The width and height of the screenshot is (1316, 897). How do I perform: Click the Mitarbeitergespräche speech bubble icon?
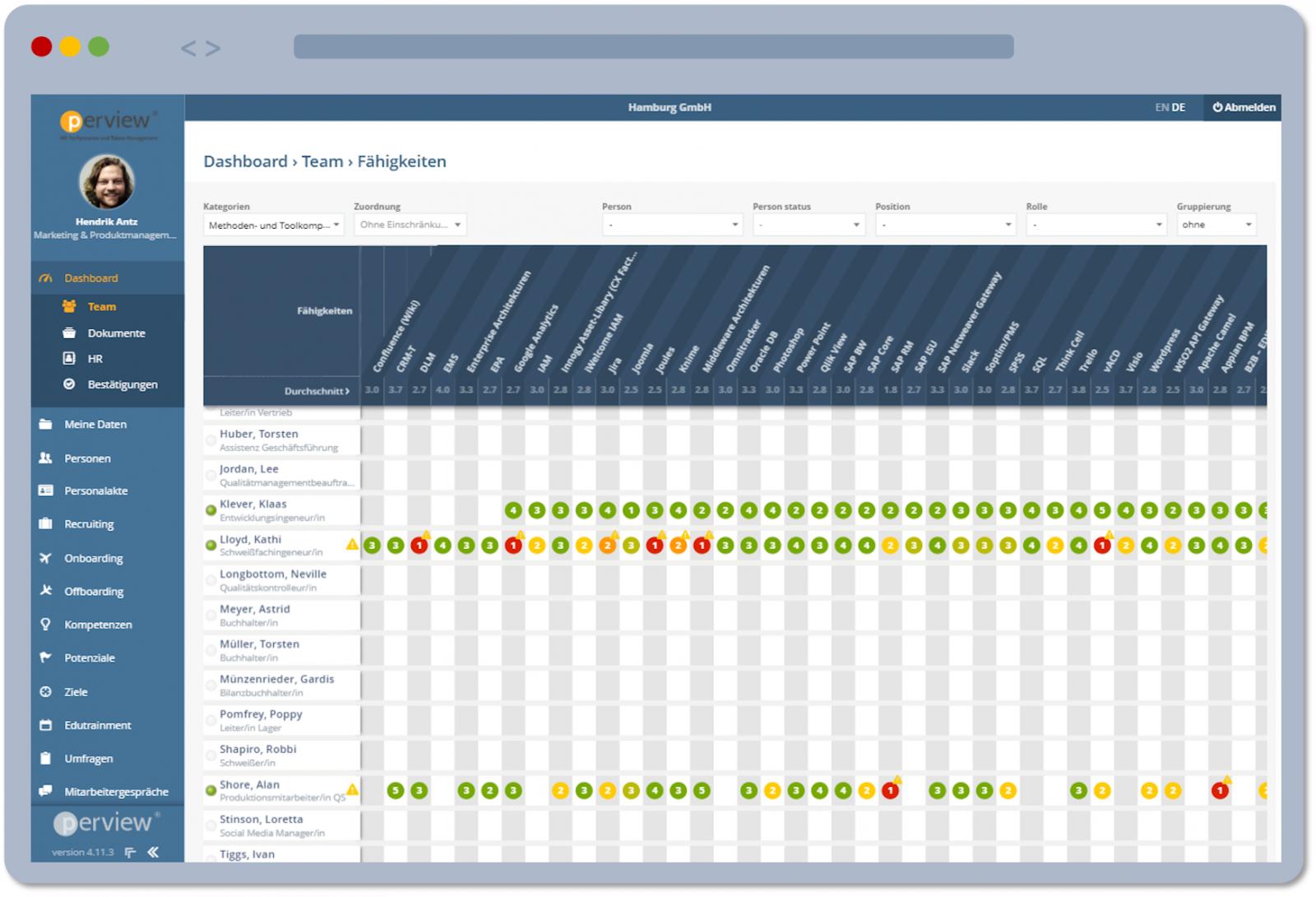point(45,790)
